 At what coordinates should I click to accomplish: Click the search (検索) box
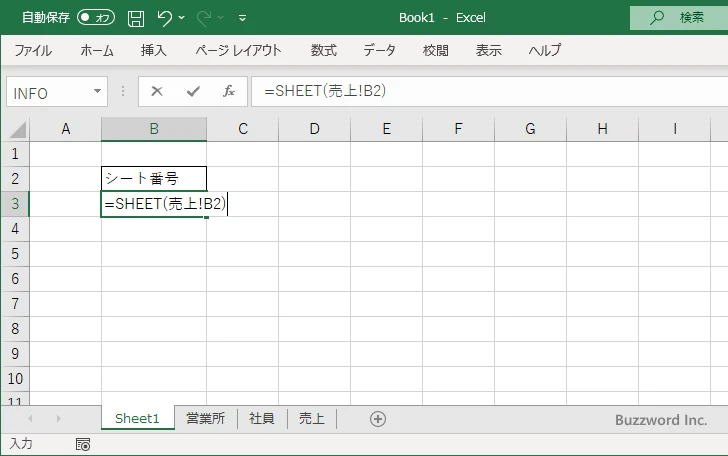coord(679,18)
